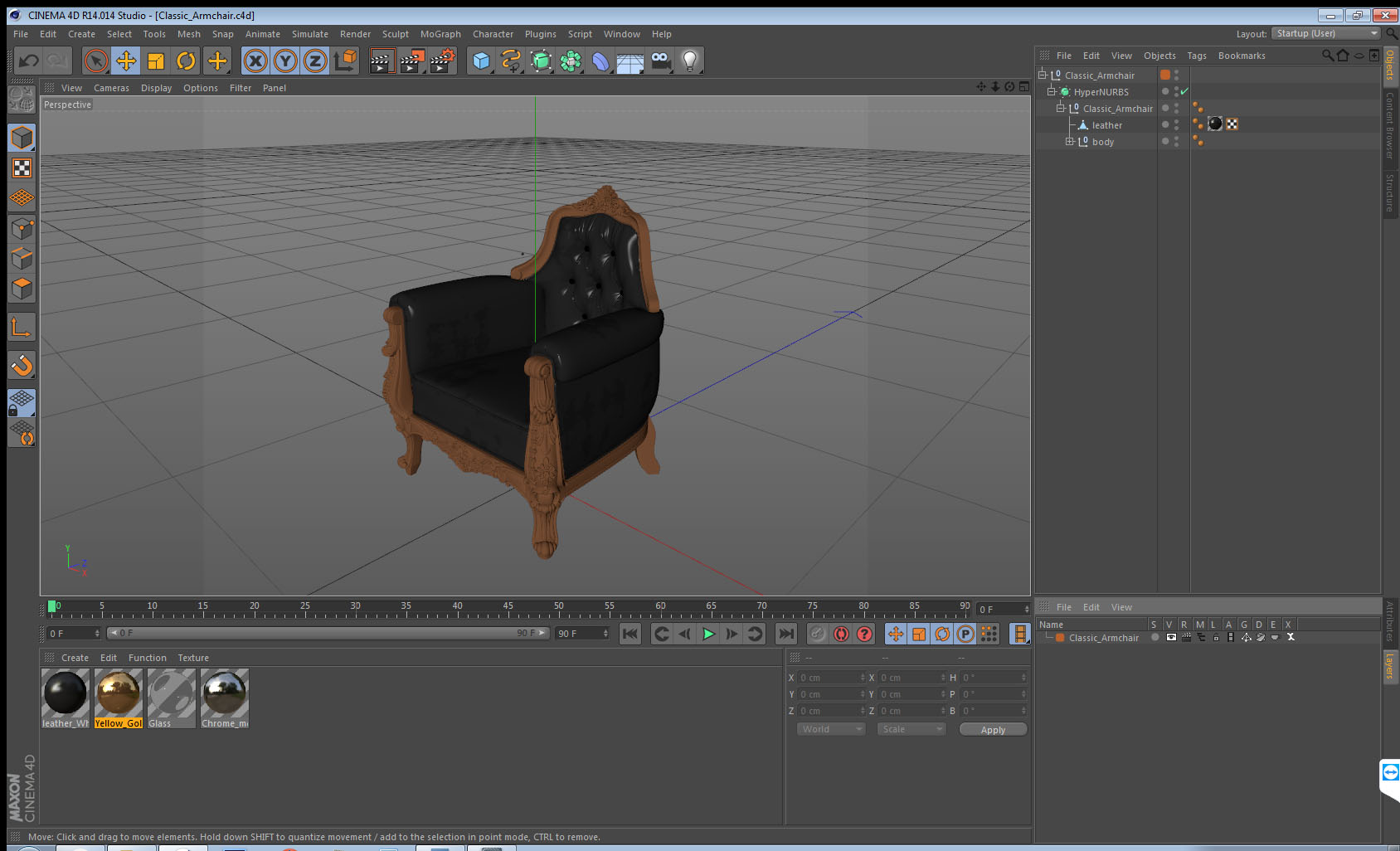Toggle Y axis lock
The image size is (1400, 851).
285,61
